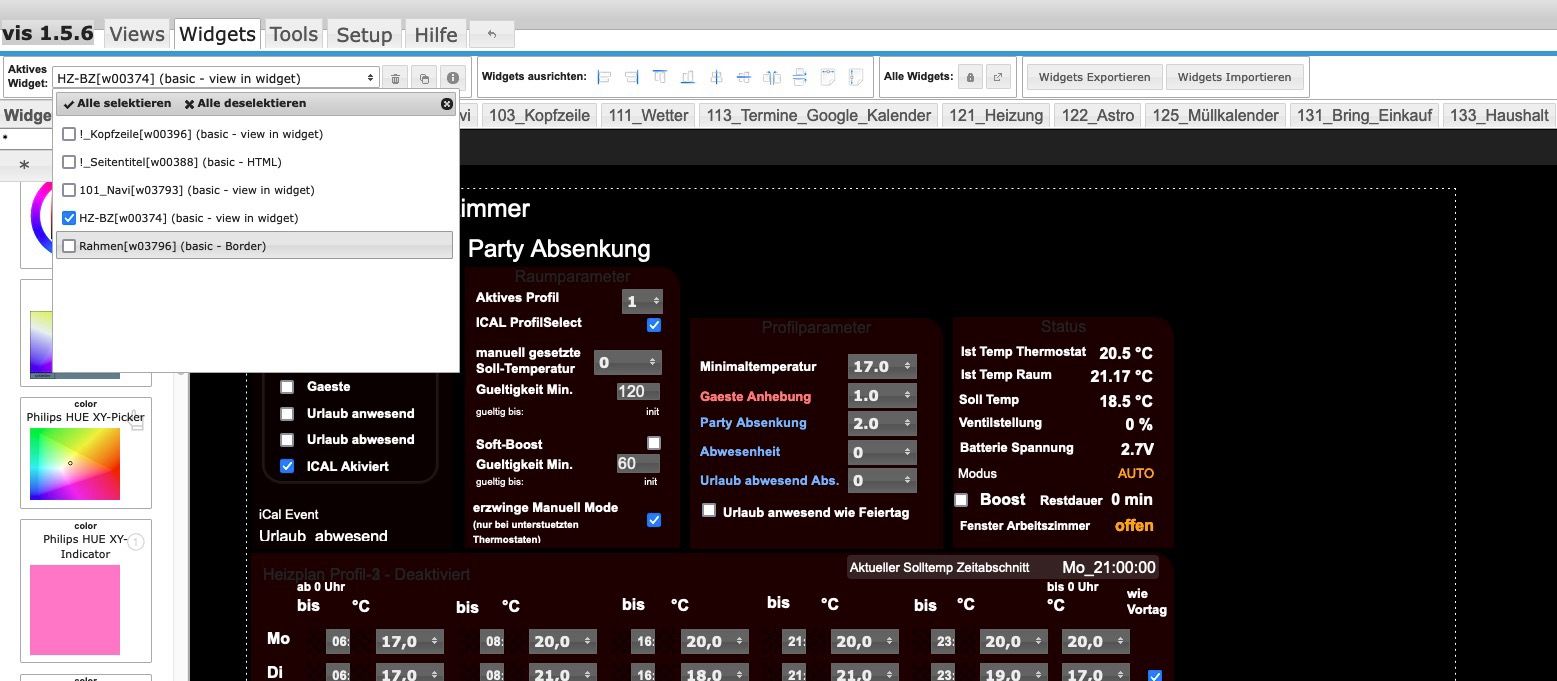This screenshot has height=681, width=1557.
Task: Switch to the Tools menu tab
Action: [x=293, y=34]
